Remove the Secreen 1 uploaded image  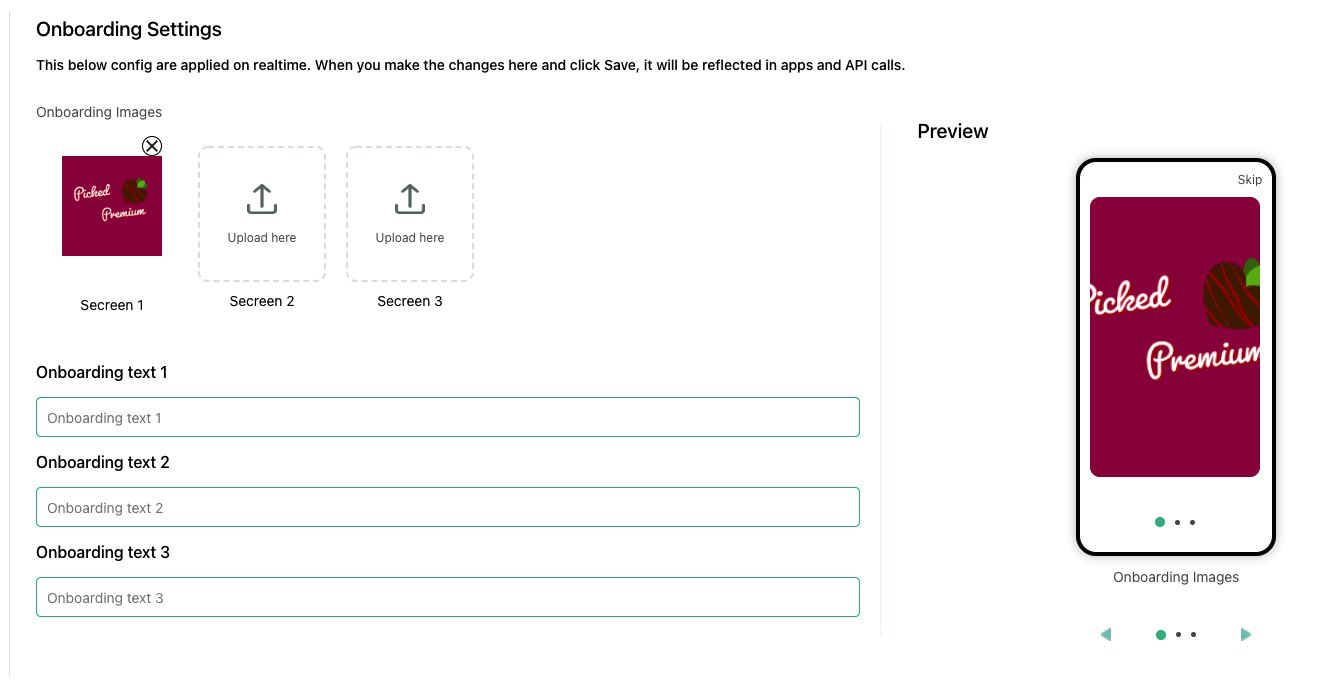click(x=152, y=146)
